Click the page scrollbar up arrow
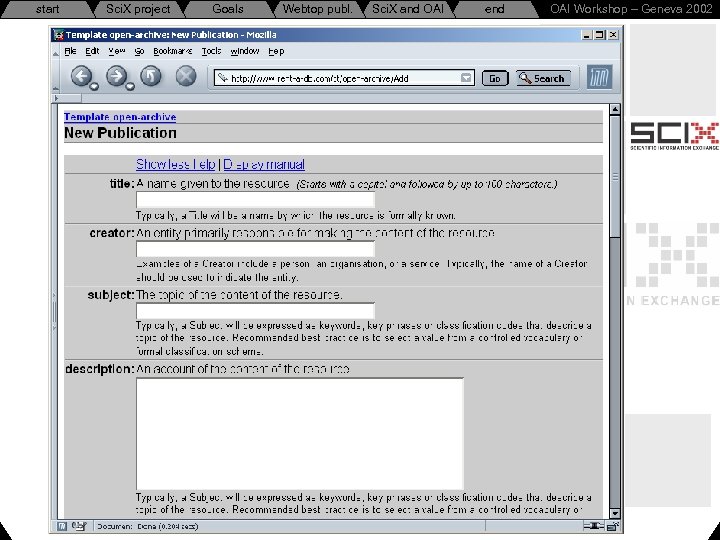This screenshot has height=540, width=720. (x=615, y=109)
